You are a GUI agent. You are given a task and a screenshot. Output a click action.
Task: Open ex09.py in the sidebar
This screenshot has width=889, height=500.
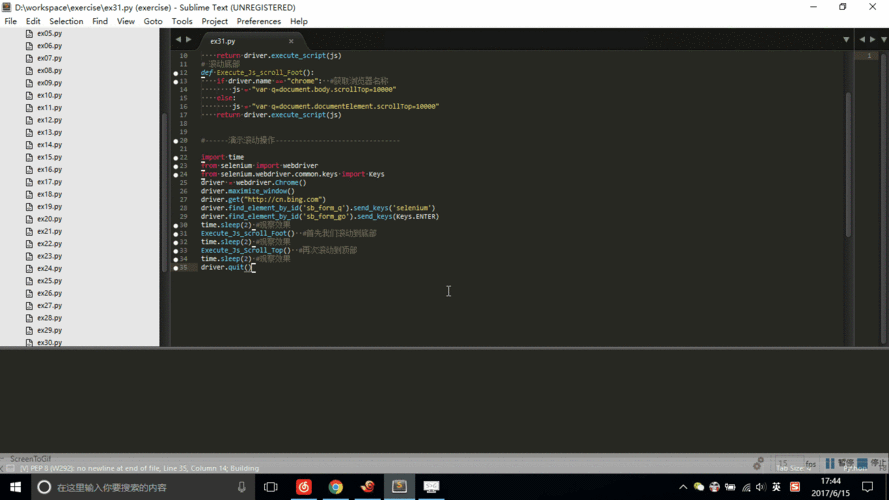[49, 83]
